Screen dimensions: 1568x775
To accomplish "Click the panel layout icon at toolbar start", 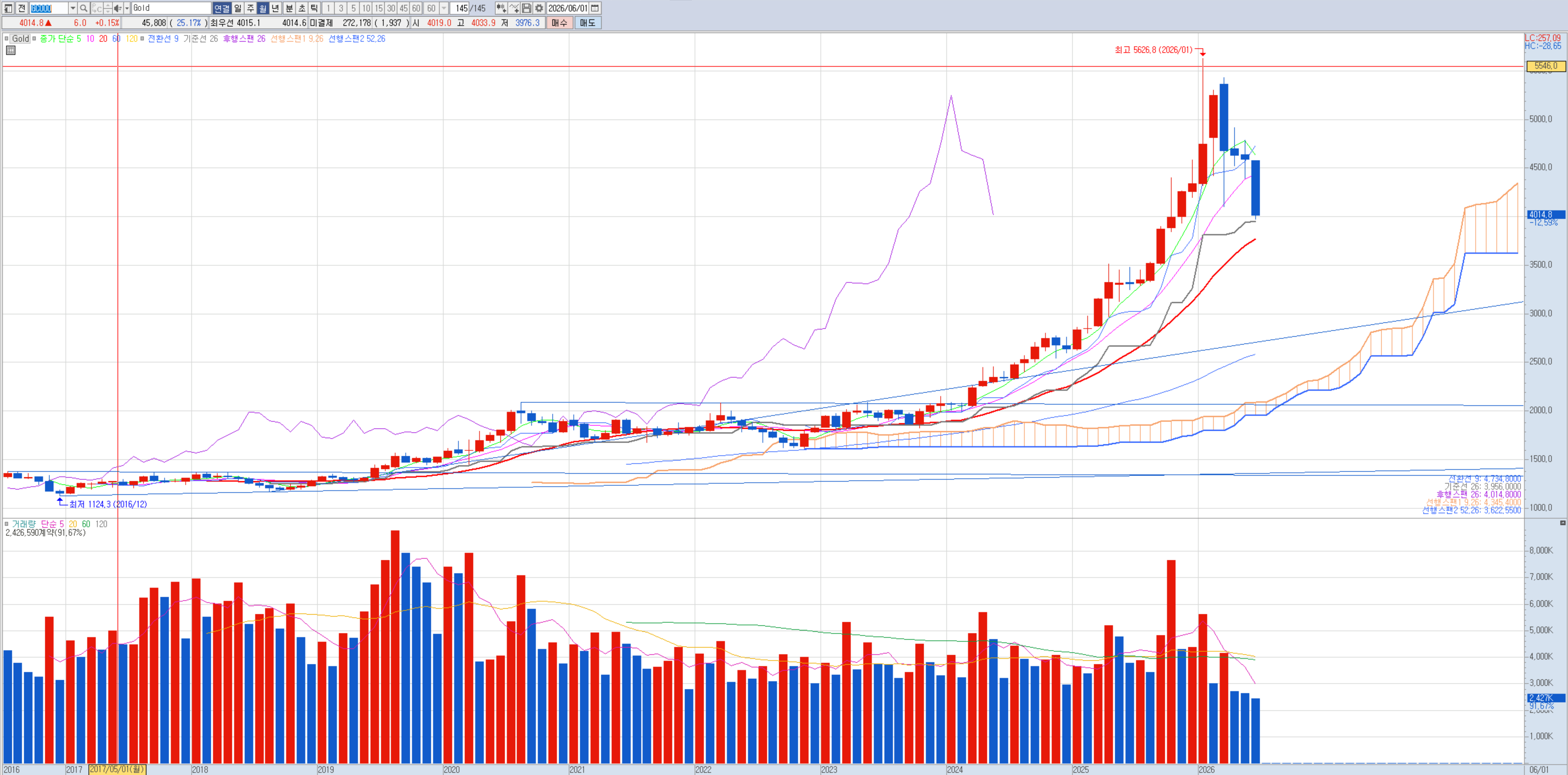I will (x=8, y=8).
